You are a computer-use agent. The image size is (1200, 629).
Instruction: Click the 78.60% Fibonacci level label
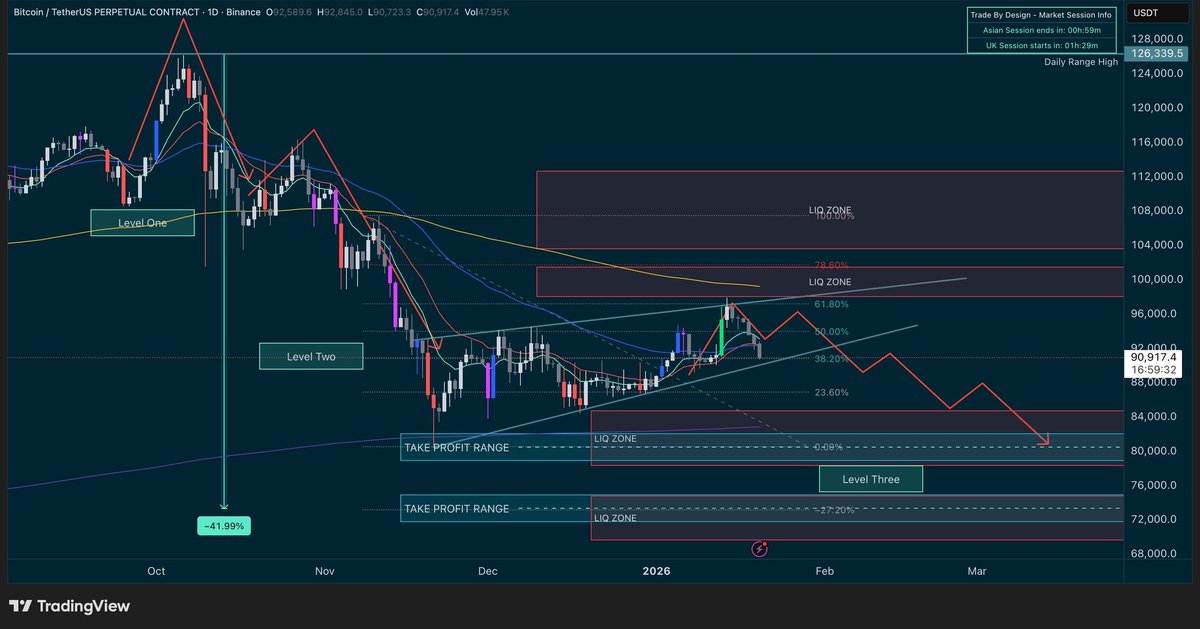coord(831,265)
